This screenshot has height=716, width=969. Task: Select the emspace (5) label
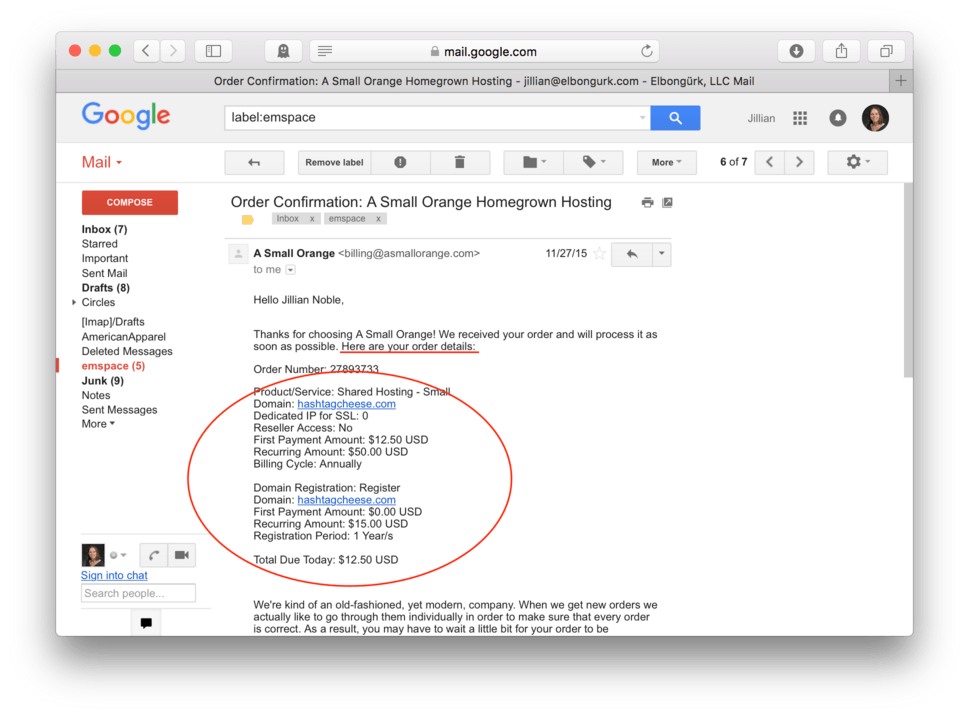[113, 366]
